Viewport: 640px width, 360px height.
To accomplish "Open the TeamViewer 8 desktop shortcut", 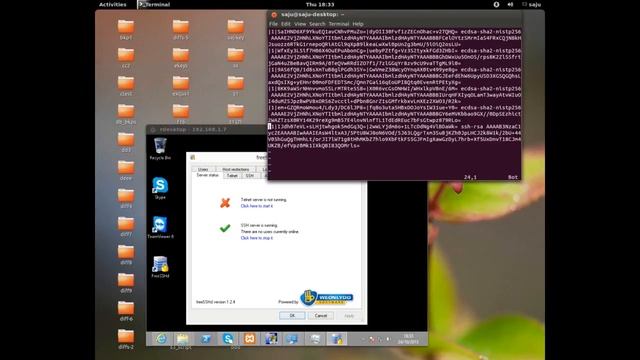I will coord(160,227).
